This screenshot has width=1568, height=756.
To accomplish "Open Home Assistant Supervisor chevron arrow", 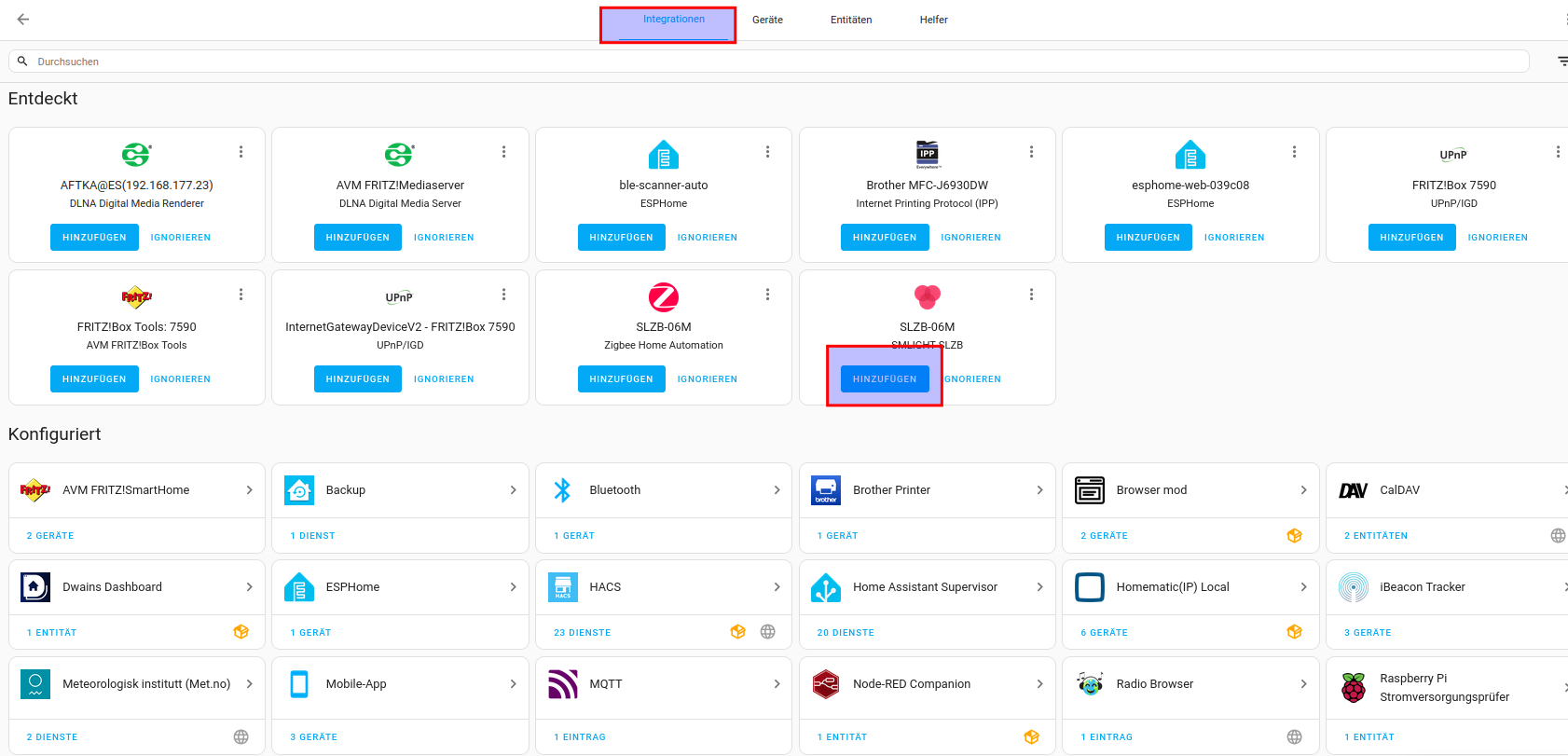I will point(1039,587).
